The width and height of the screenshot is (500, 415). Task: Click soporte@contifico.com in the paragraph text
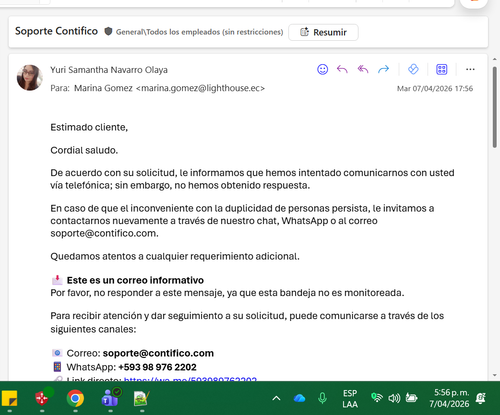pyautogui.click(x=103, y=233)
